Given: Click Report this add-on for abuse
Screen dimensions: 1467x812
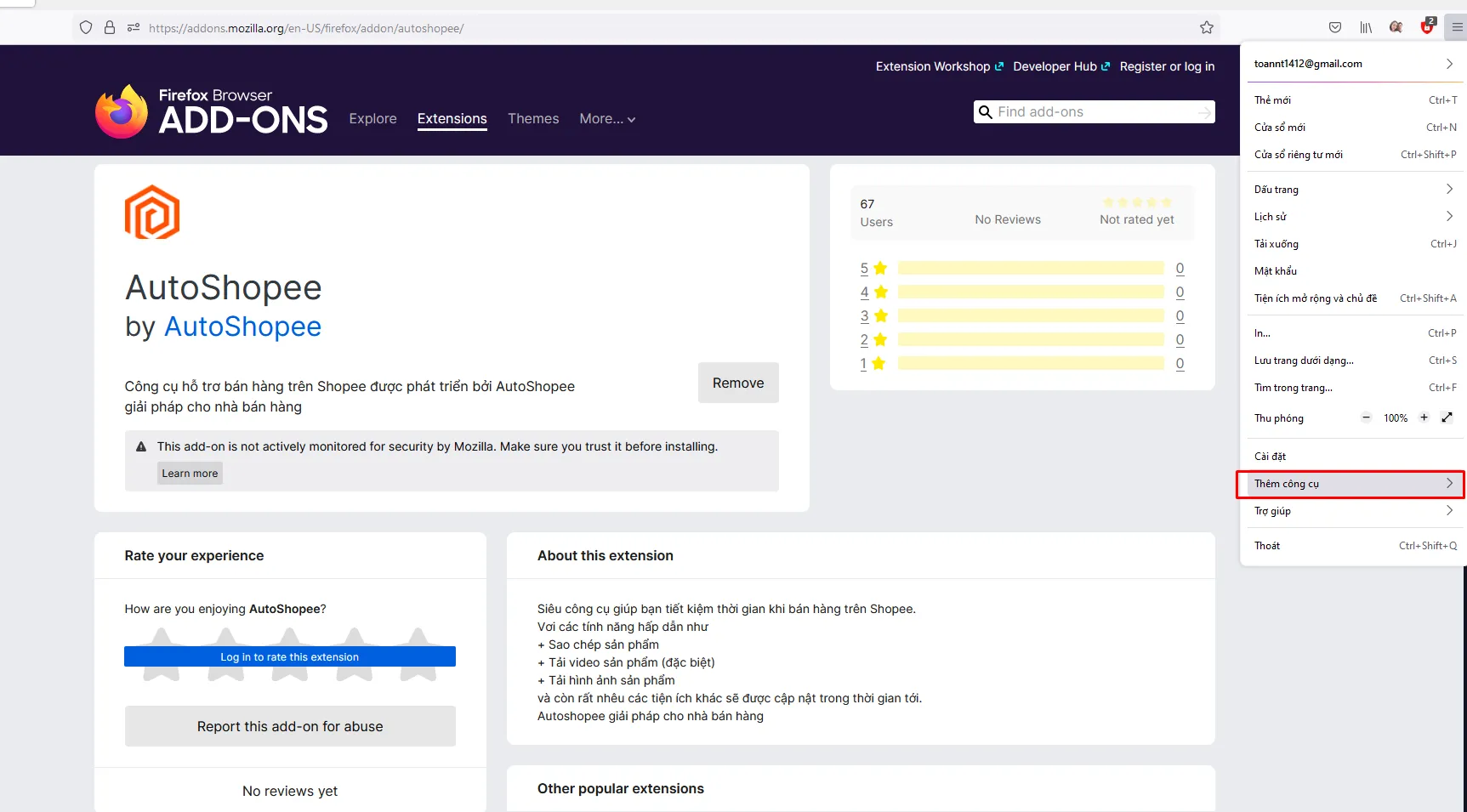Looking at the screenshot, I should tap(290, 726).
